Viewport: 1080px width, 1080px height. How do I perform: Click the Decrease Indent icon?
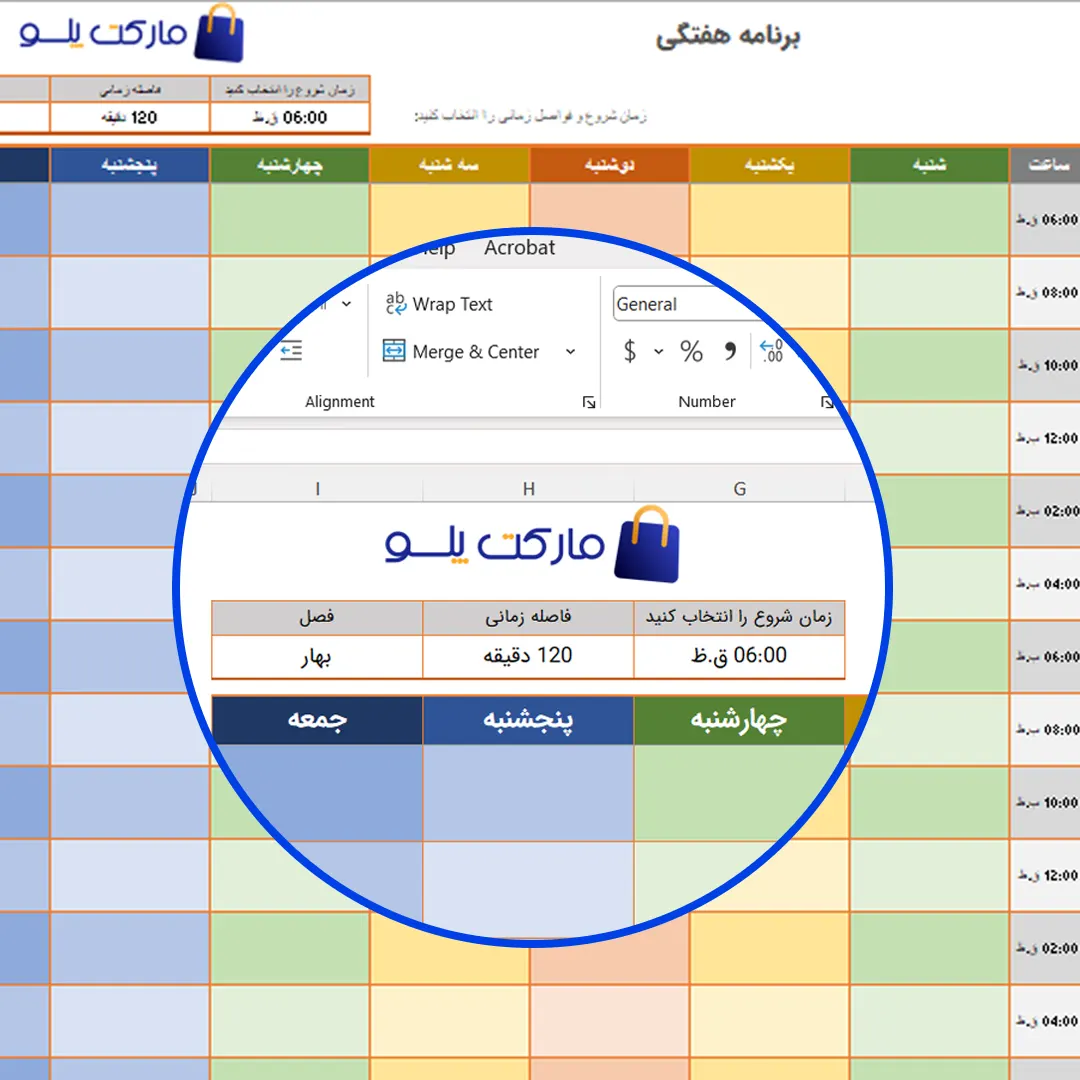tap(291, 350)
